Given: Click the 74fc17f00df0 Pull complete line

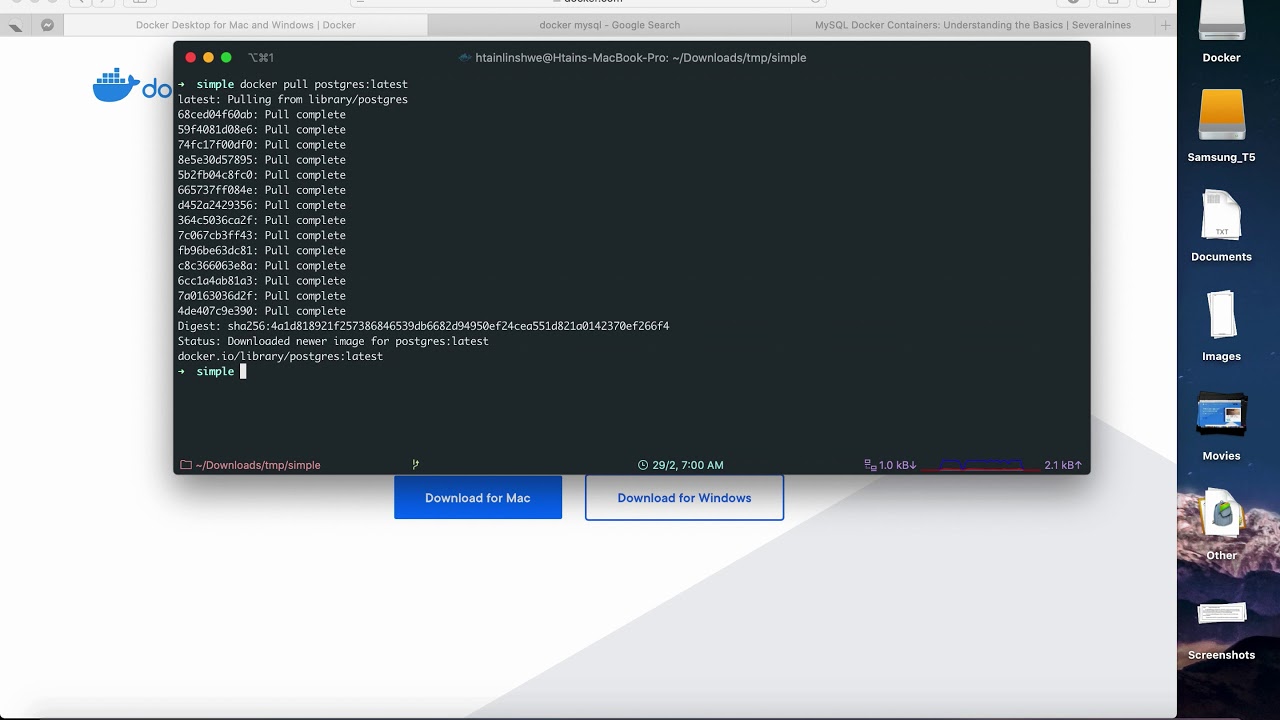Looking at the screenshot, I should pos(262,144).
